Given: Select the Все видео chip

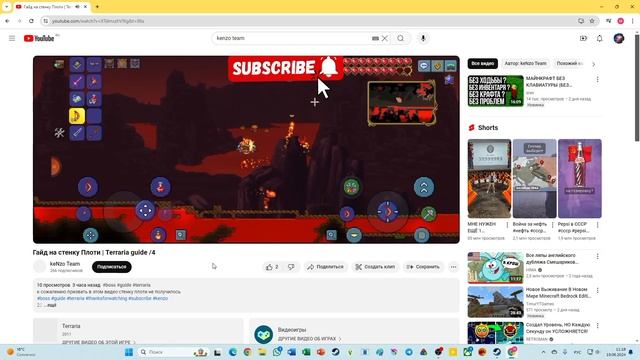Looking at the screenshot, I should click(482, 64).
